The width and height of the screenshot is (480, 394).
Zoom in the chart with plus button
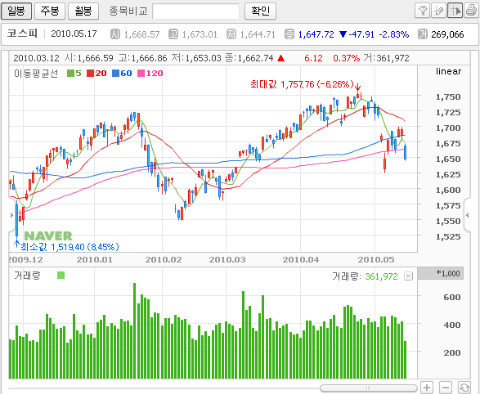[x=427, y=388]
